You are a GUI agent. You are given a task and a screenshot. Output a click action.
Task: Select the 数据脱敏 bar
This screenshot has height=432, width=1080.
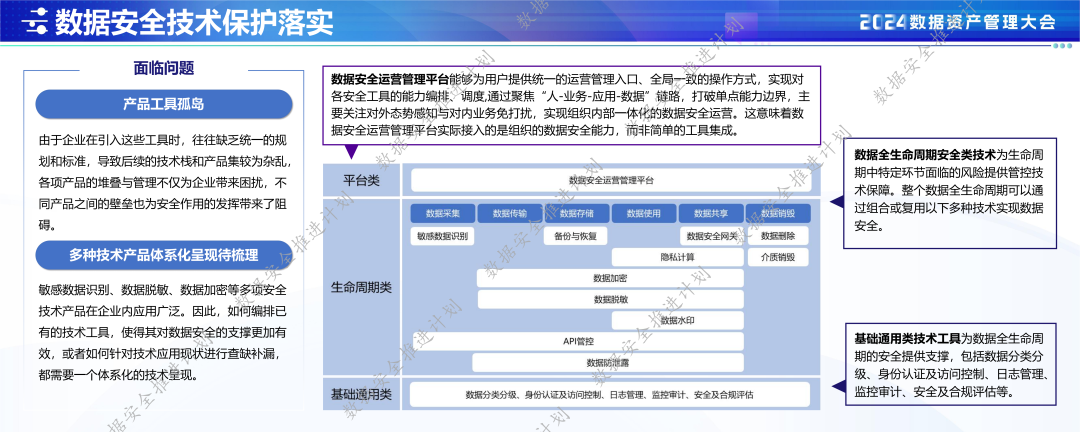point(610,300)
